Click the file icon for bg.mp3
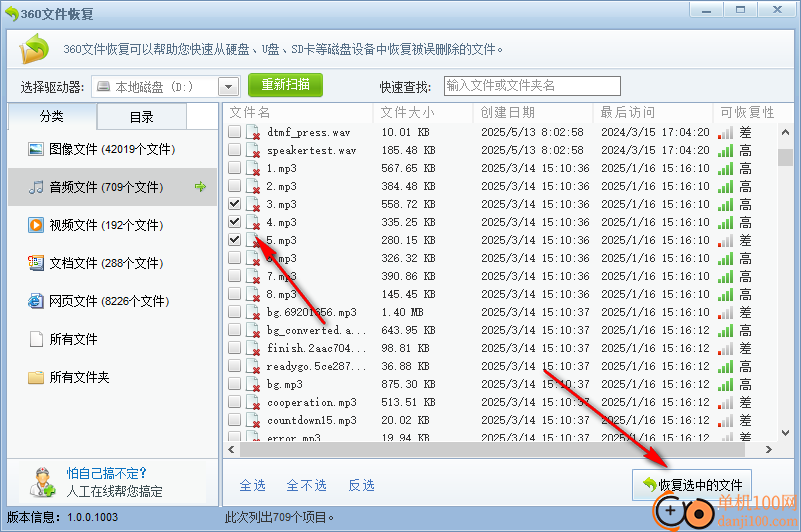Viewport: 801px width, 532px height. point(253,384)
